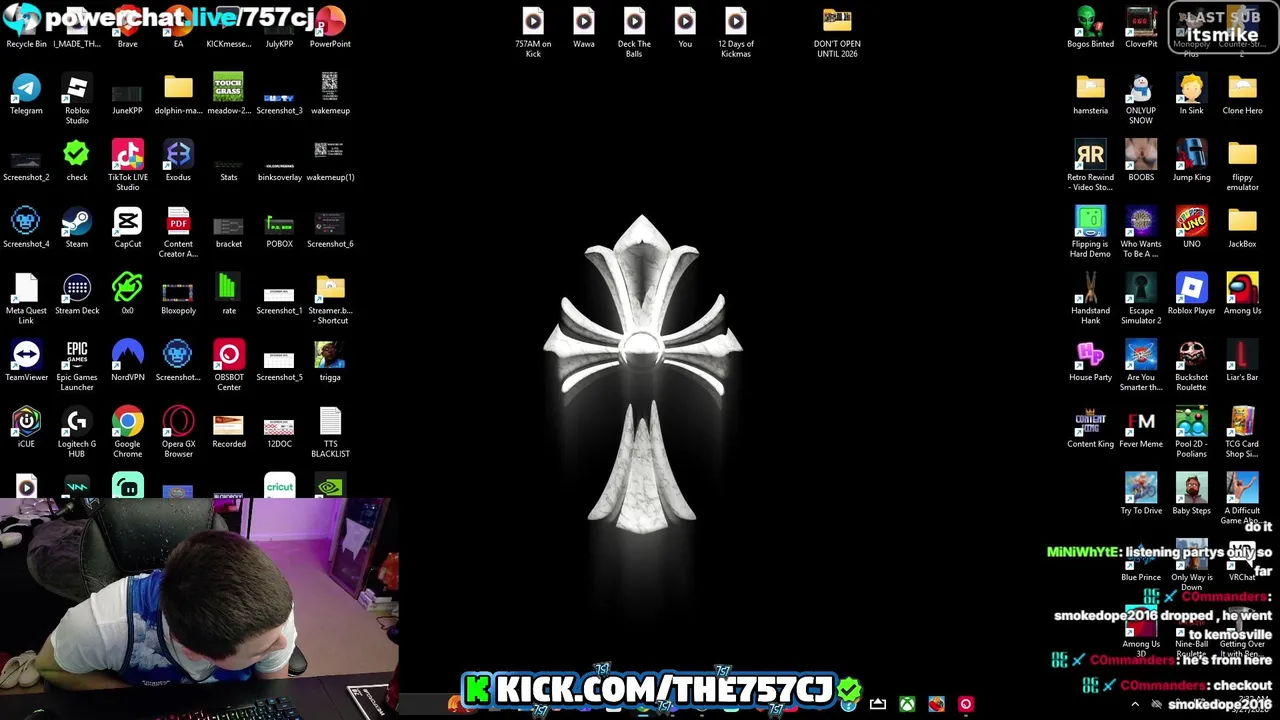
Task: Launch the House Party game shortcut
Action: [x=1090, y=361]
